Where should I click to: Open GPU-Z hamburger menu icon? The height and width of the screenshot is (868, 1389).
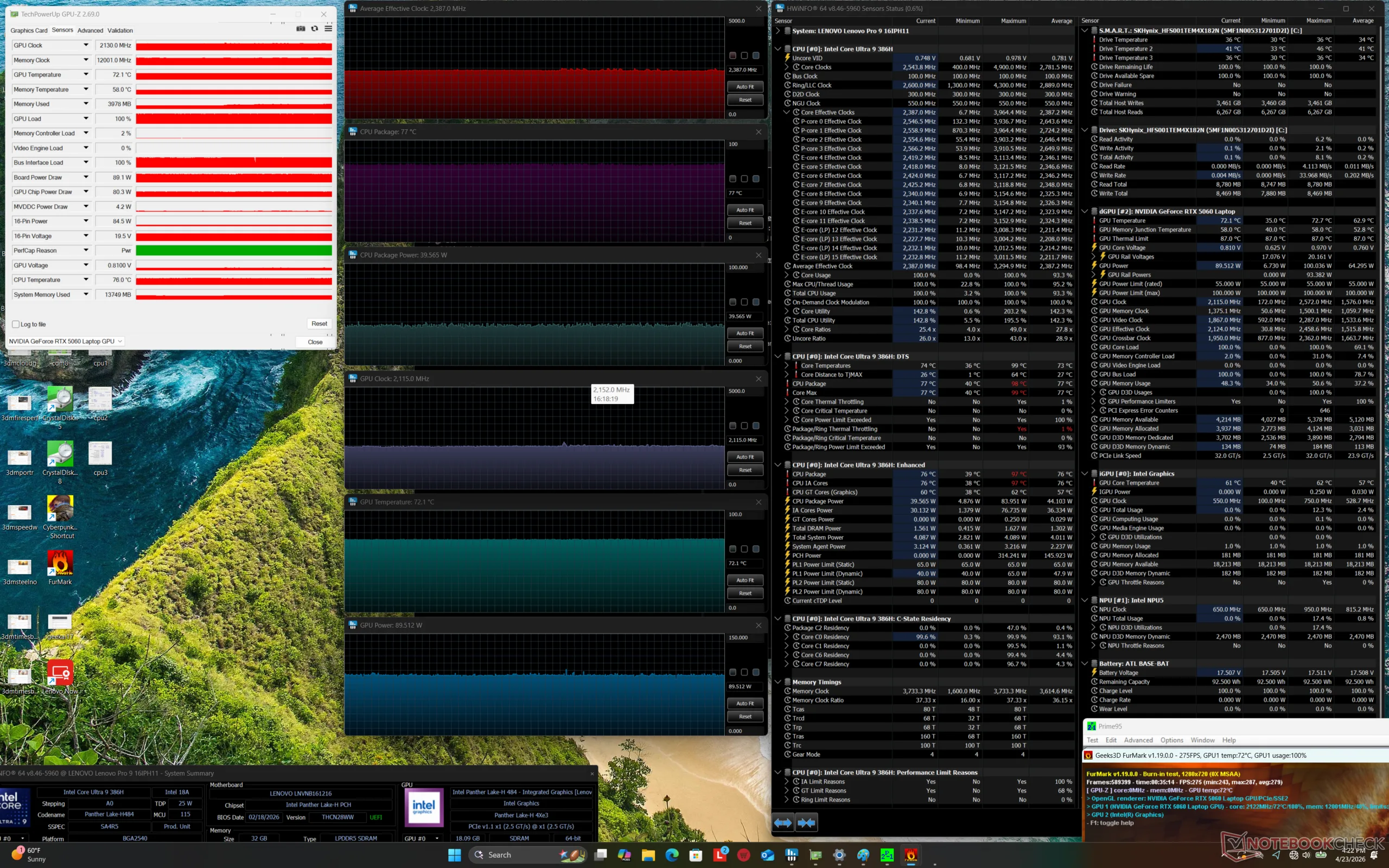[328, 29]
